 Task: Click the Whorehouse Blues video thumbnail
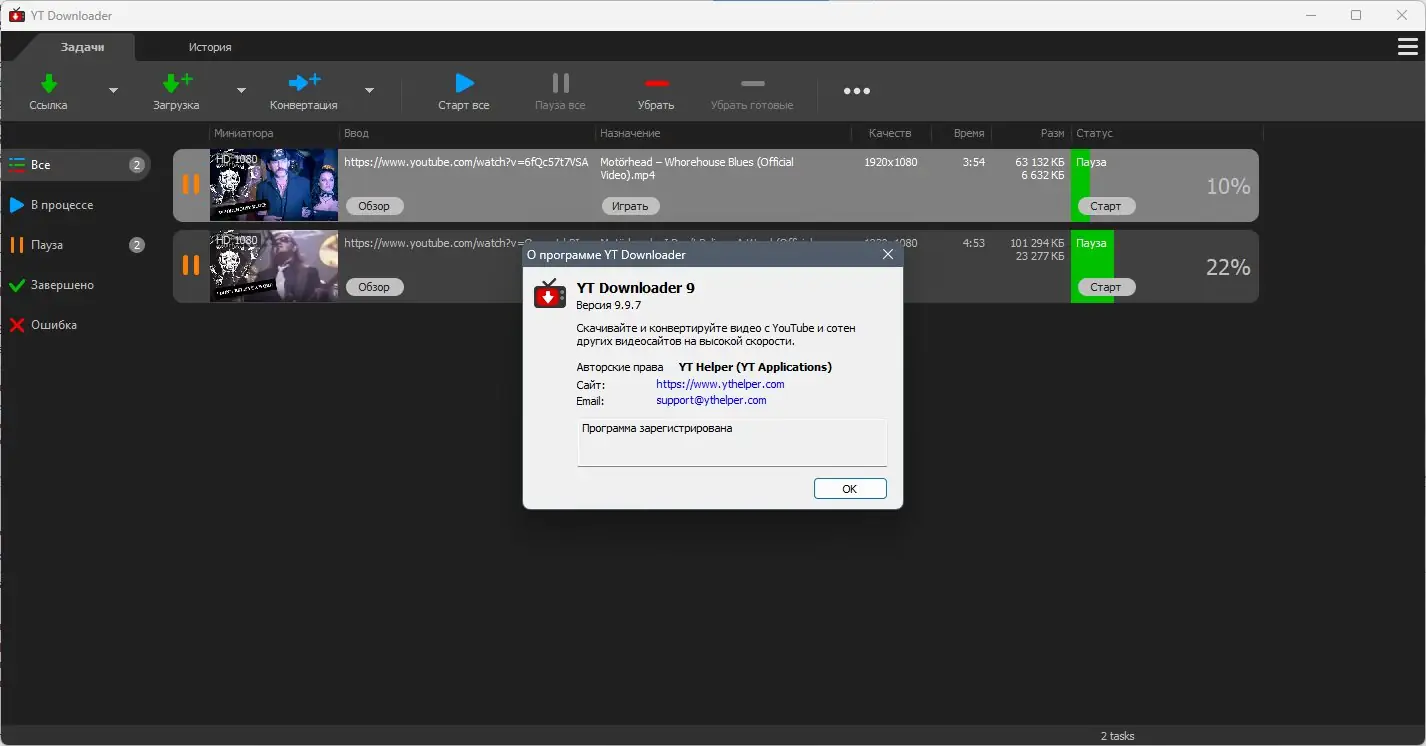pyautogui.click(x=274, y=185)
